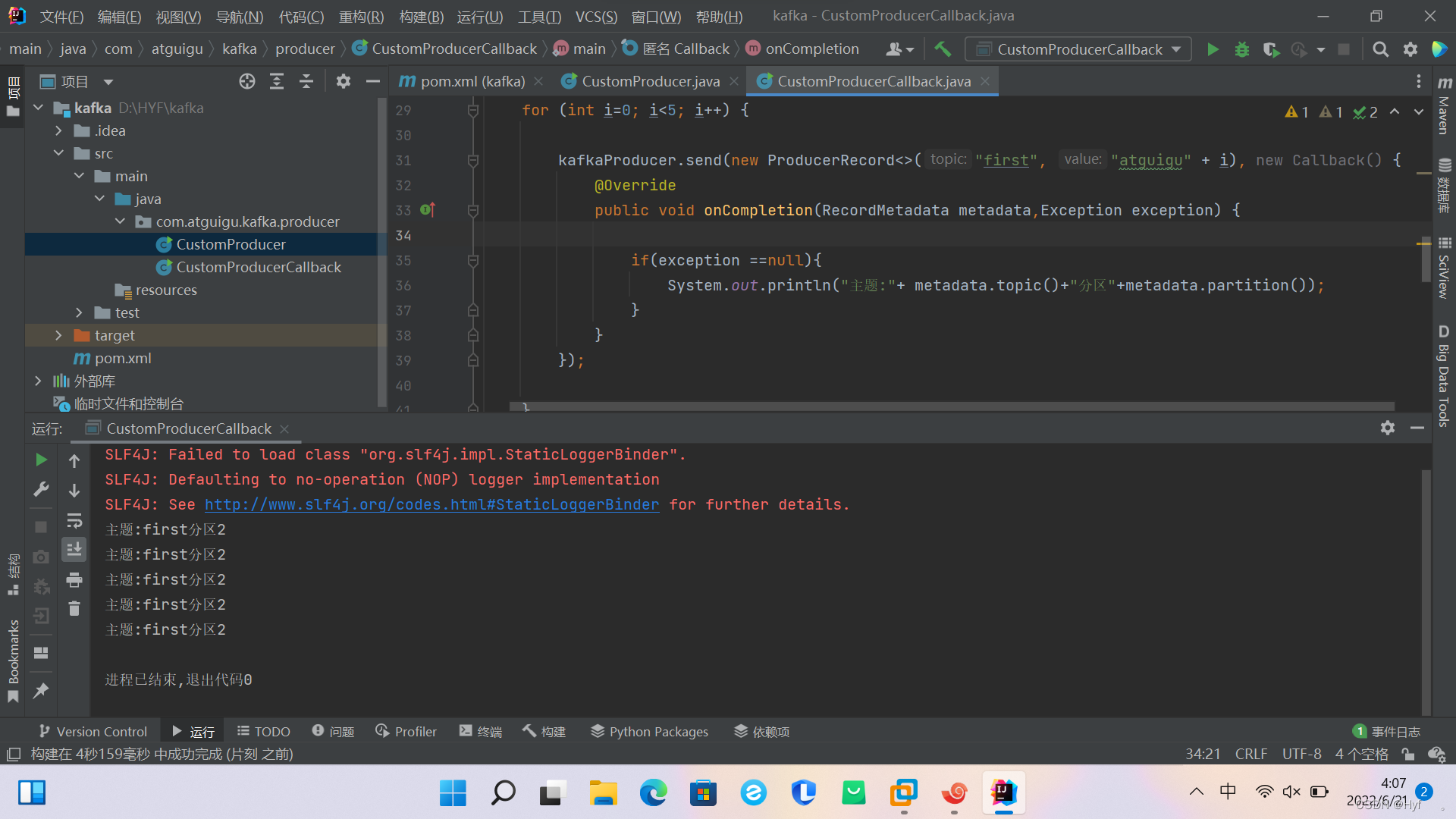Open Big Data Tools sidebar panel
The height and width of the screenshot is (819, 1456).
point(1445,376)
